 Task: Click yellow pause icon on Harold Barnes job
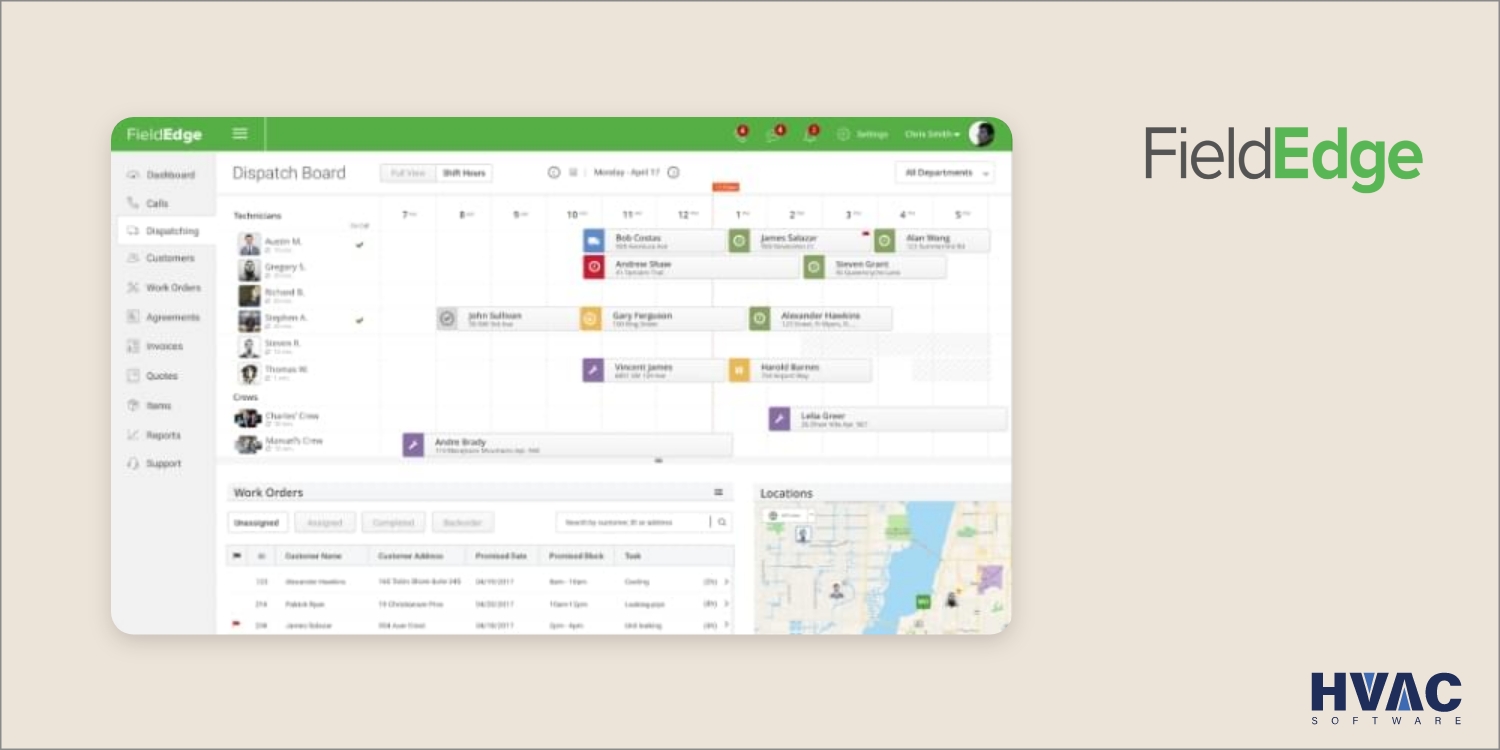tap(739, 371)
